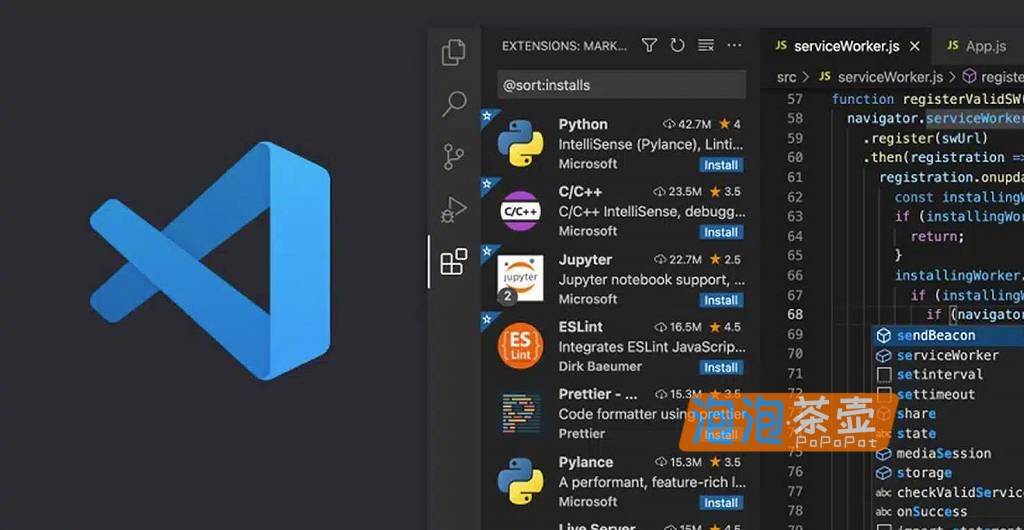Click the Jupyter extension title
The height and width of the screenshot is (530, 1024).
586,259
